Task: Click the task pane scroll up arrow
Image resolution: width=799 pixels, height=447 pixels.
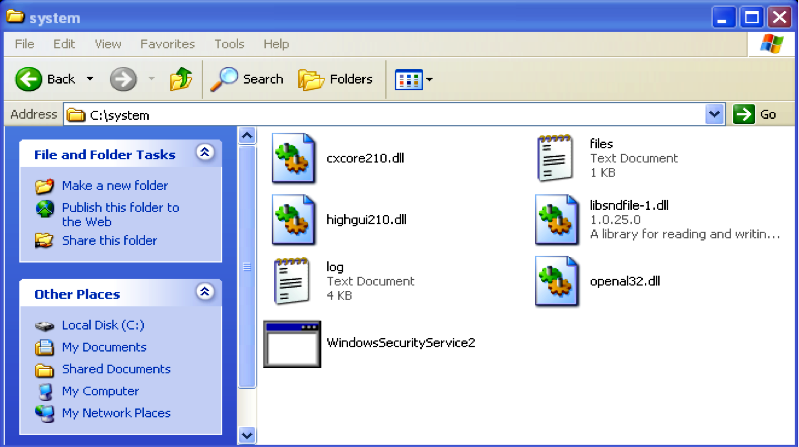Action: pos(247,136)
